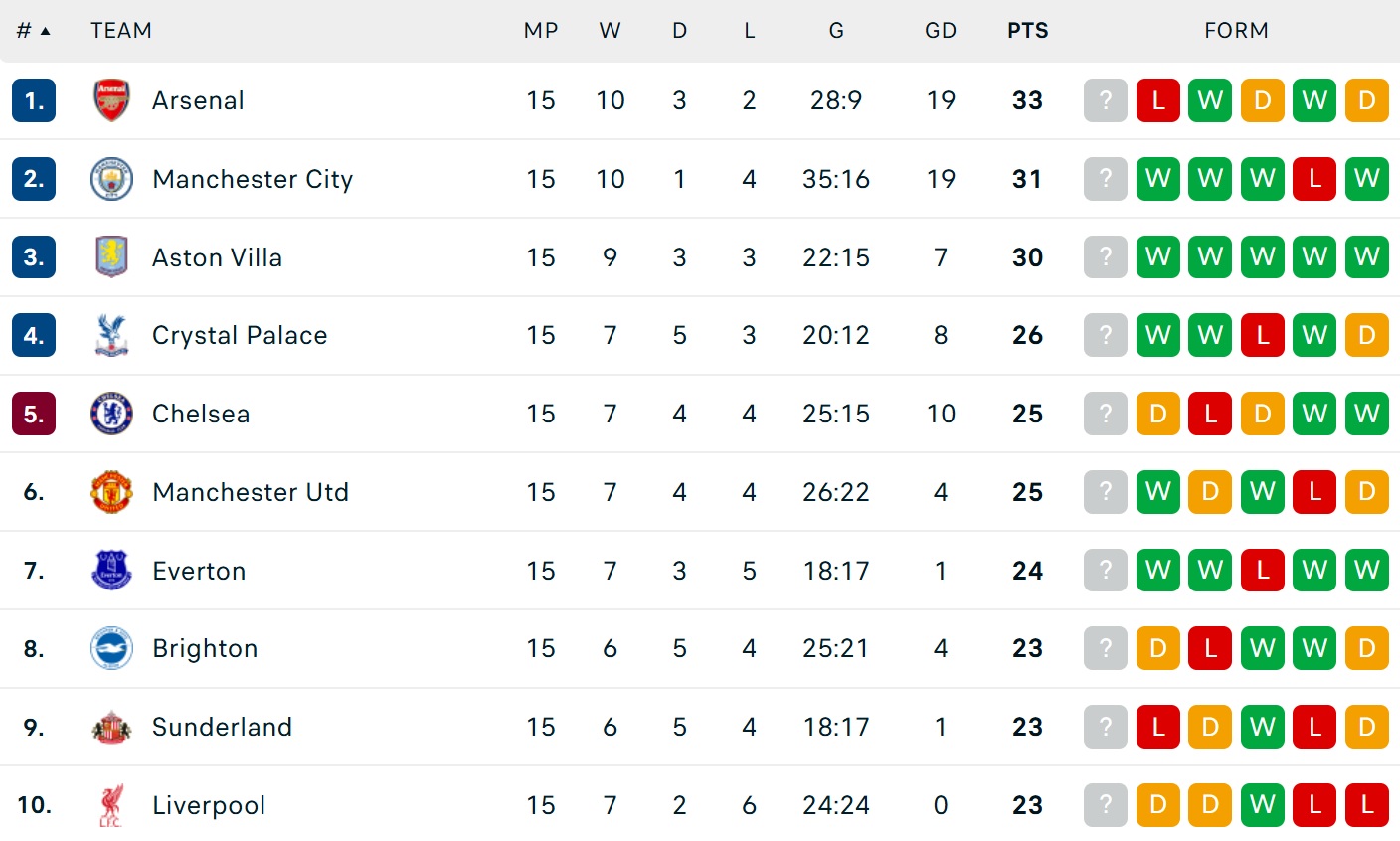
Task: Click the Everton club crest
Action: [111, 571]
